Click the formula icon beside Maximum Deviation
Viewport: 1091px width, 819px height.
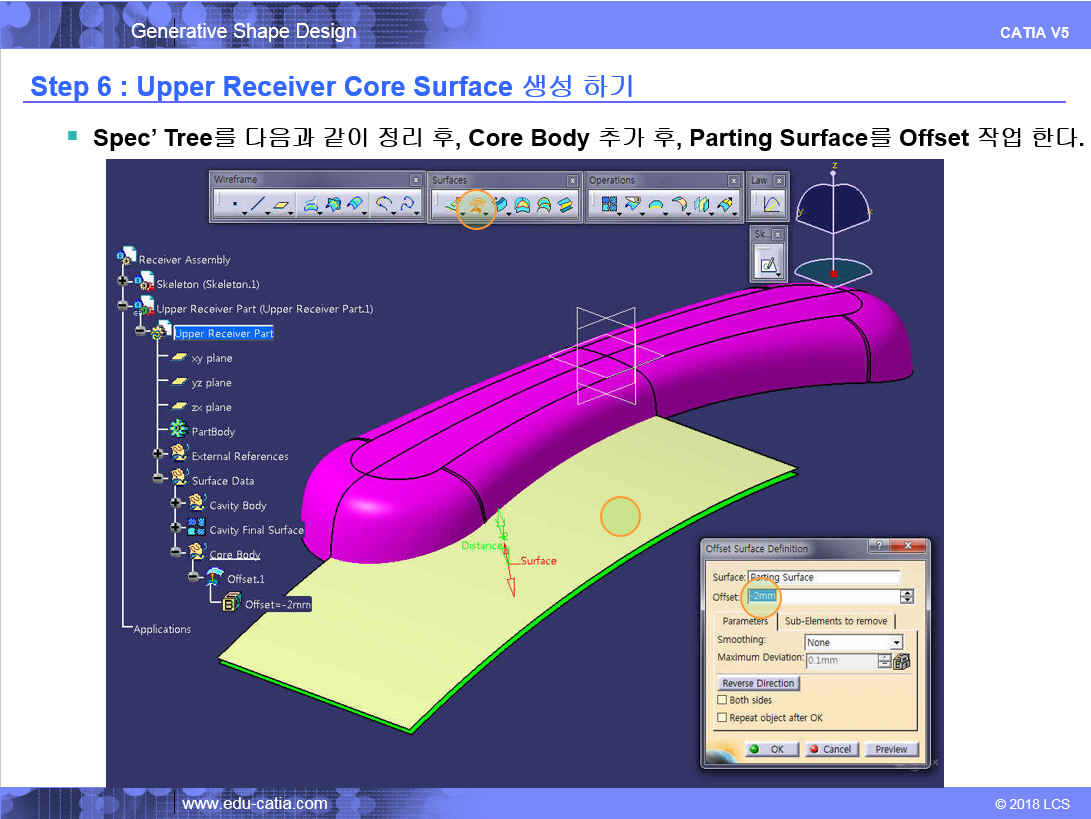pos(902,661)
